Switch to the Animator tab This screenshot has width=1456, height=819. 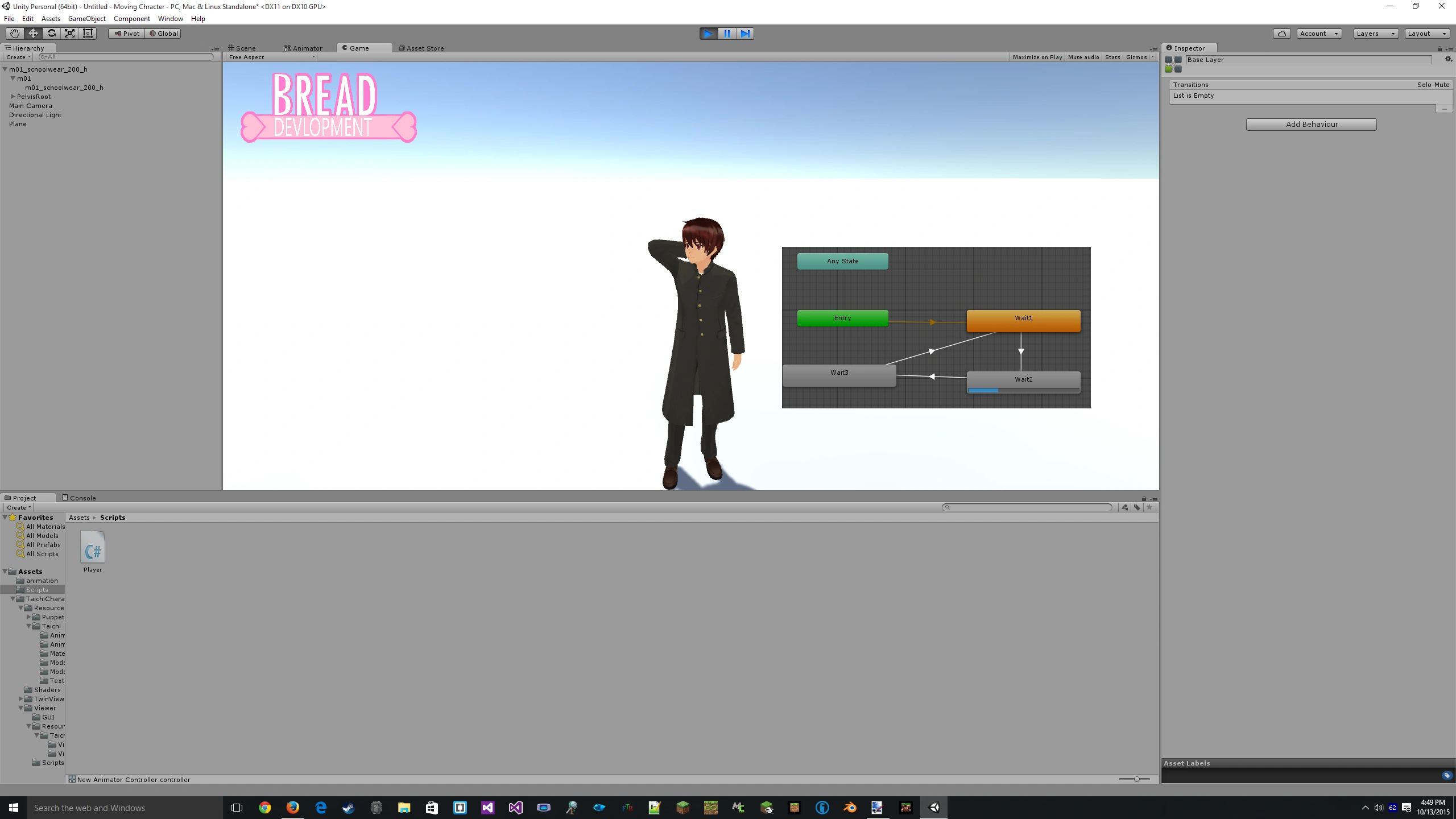pyautogui.click(x=304, y=48)
